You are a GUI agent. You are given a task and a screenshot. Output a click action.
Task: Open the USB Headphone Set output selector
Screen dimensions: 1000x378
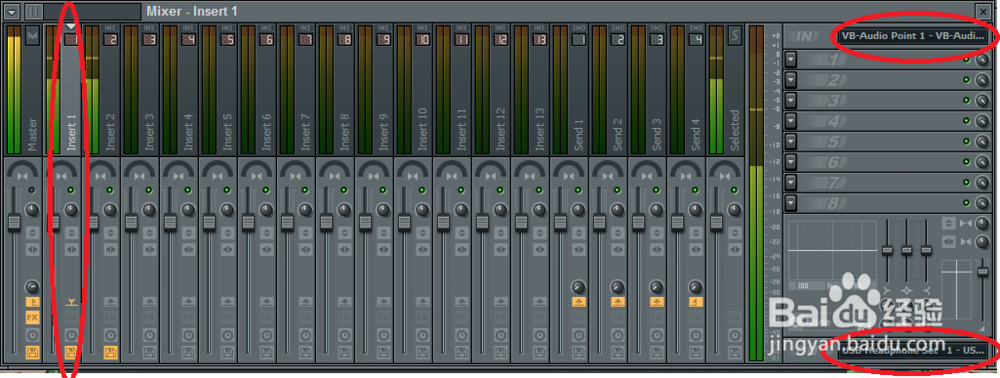click(x=913, y=351)
